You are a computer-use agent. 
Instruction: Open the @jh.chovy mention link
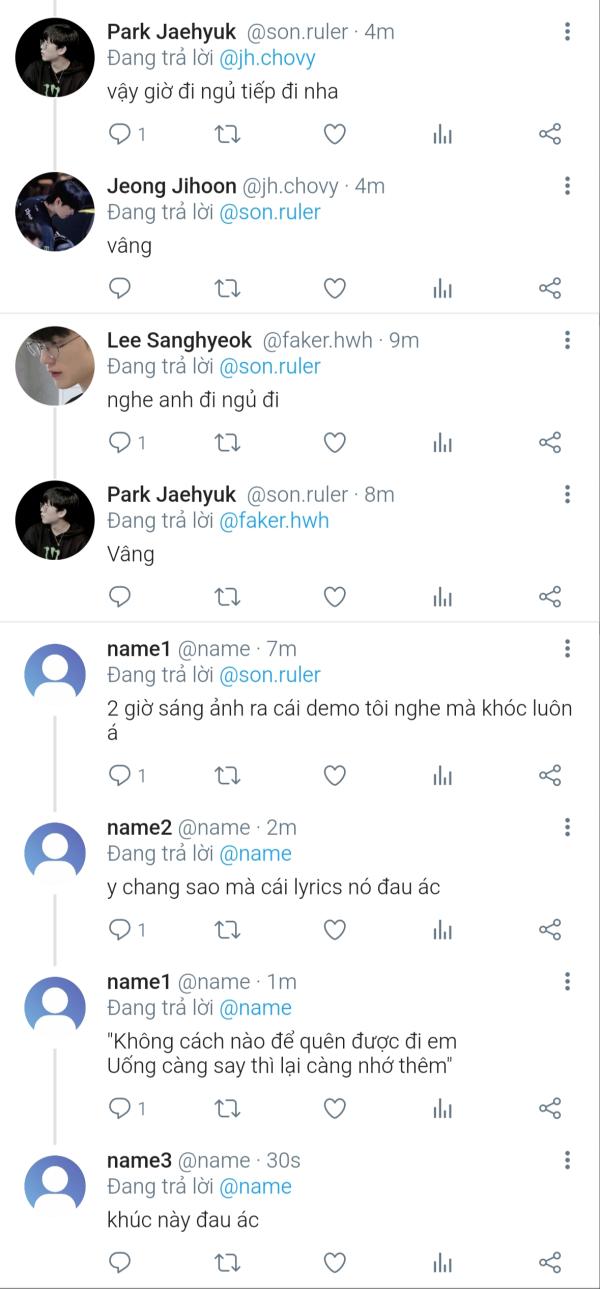pos(267,58)
